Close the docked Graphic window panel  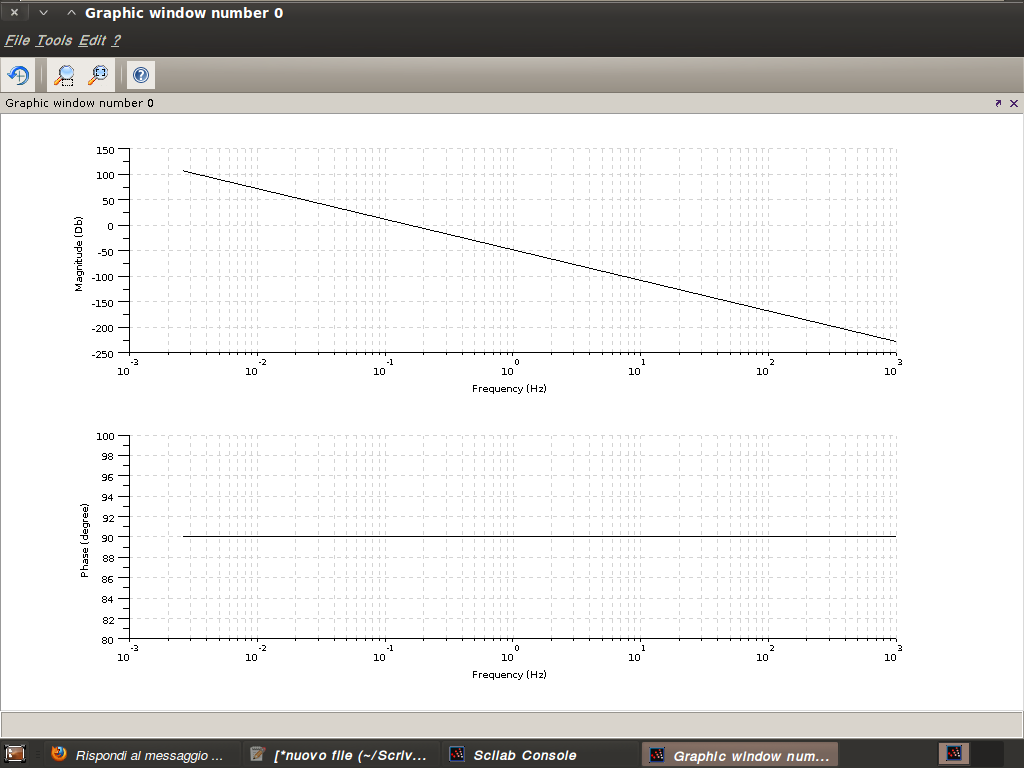(x=1013, y=103)
